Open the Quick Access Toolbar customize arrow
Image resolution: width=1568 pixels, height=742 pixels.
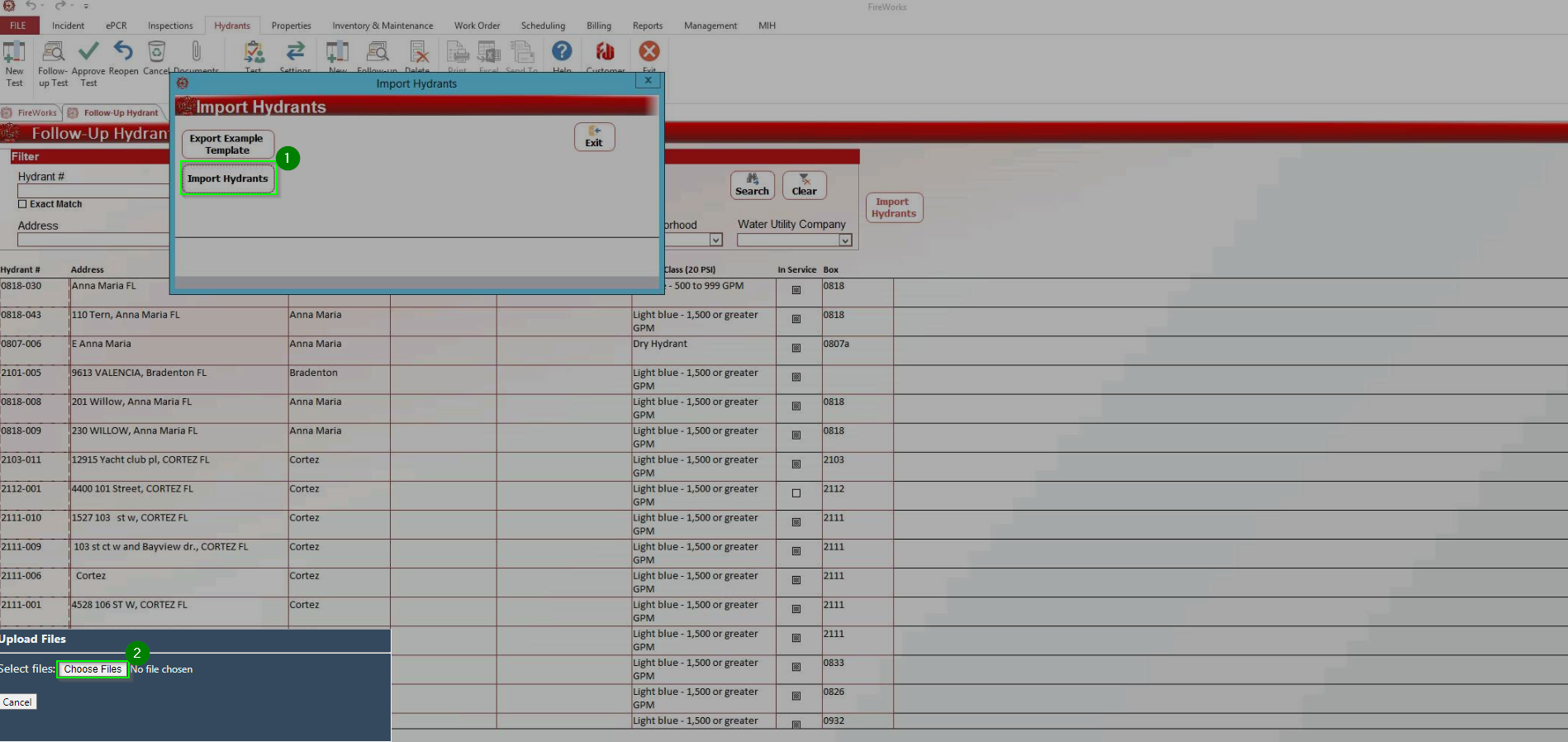tap(86, 7)
